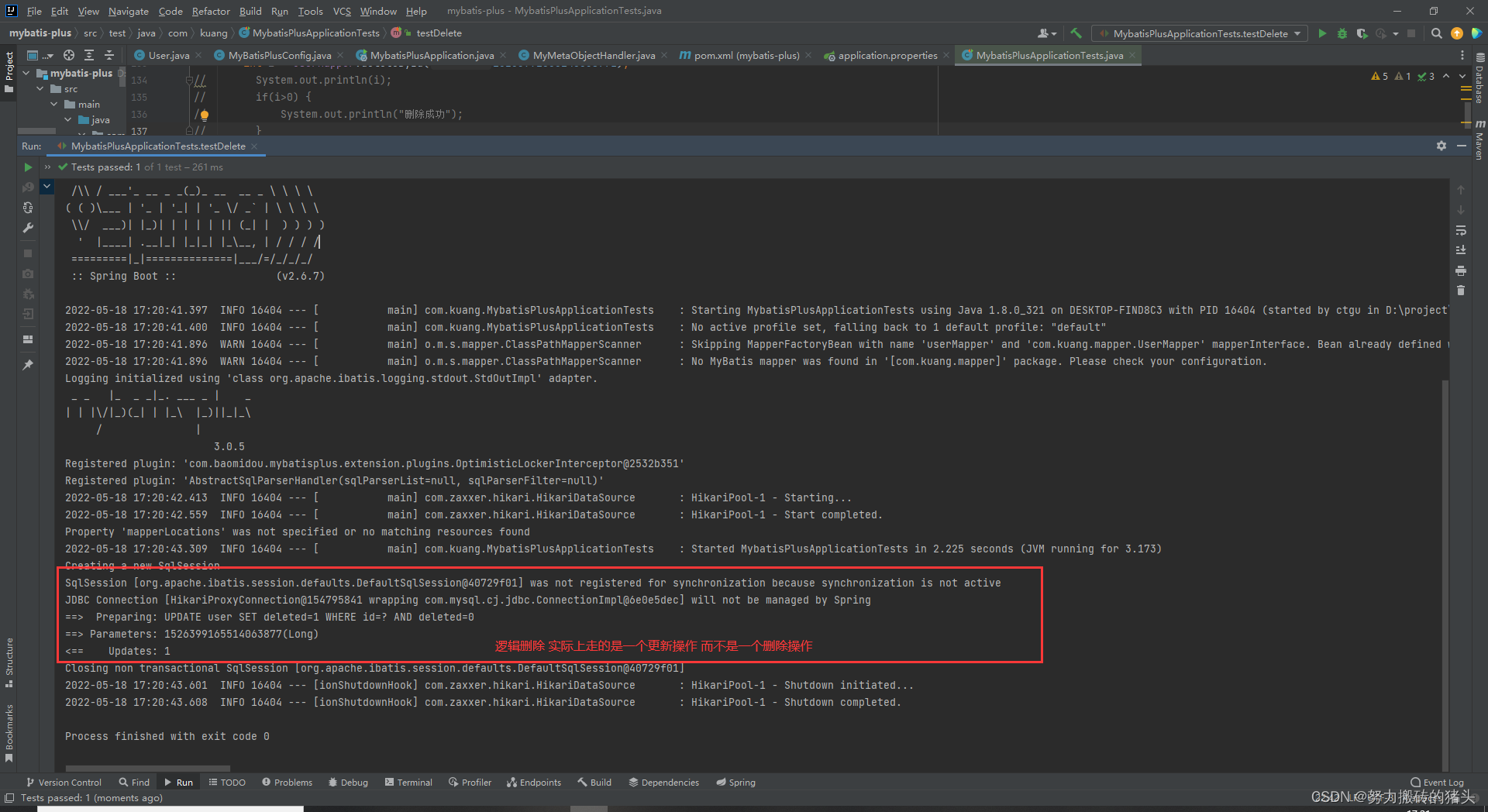The width and height of the screenshot is (1488, 812).
Task: Open the Structure side panel
Action: click(x=9, y=662)
